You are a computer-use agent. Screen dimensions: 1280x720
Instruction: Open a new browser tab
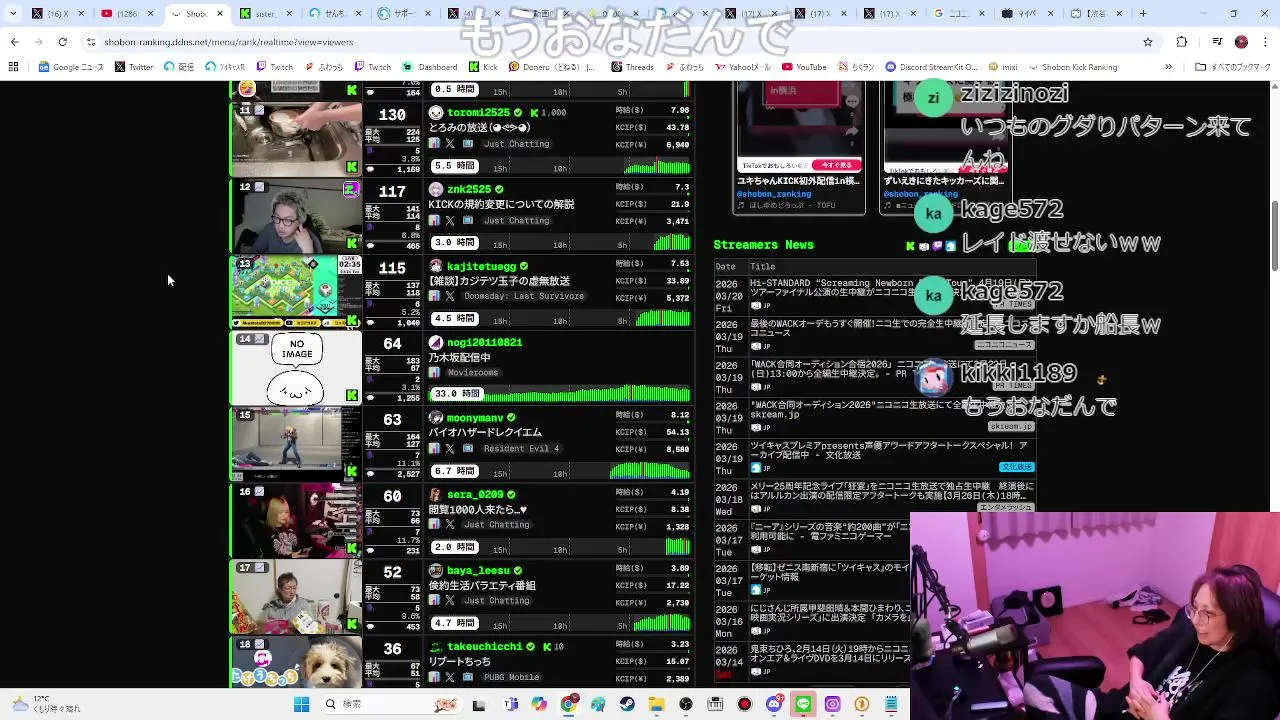coord(1143,13)
